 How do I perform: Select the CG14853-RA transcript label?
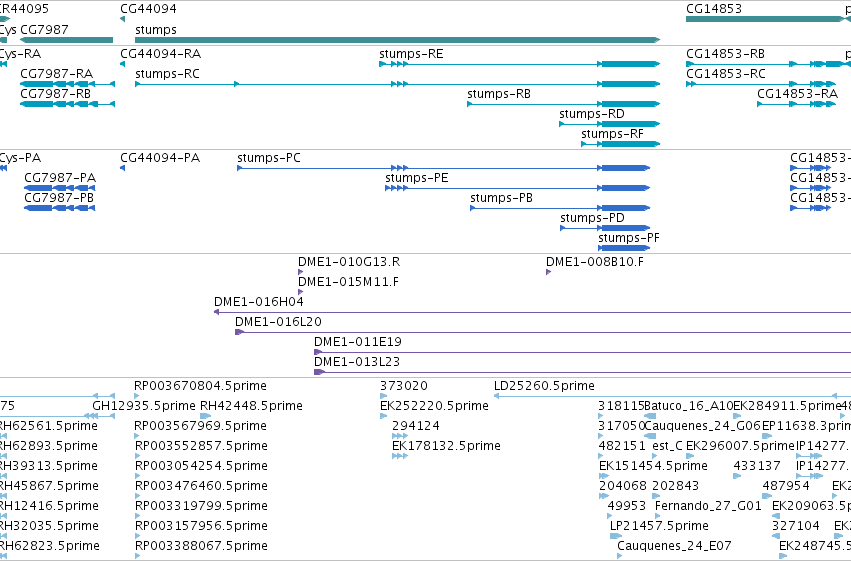click(797, 94)
